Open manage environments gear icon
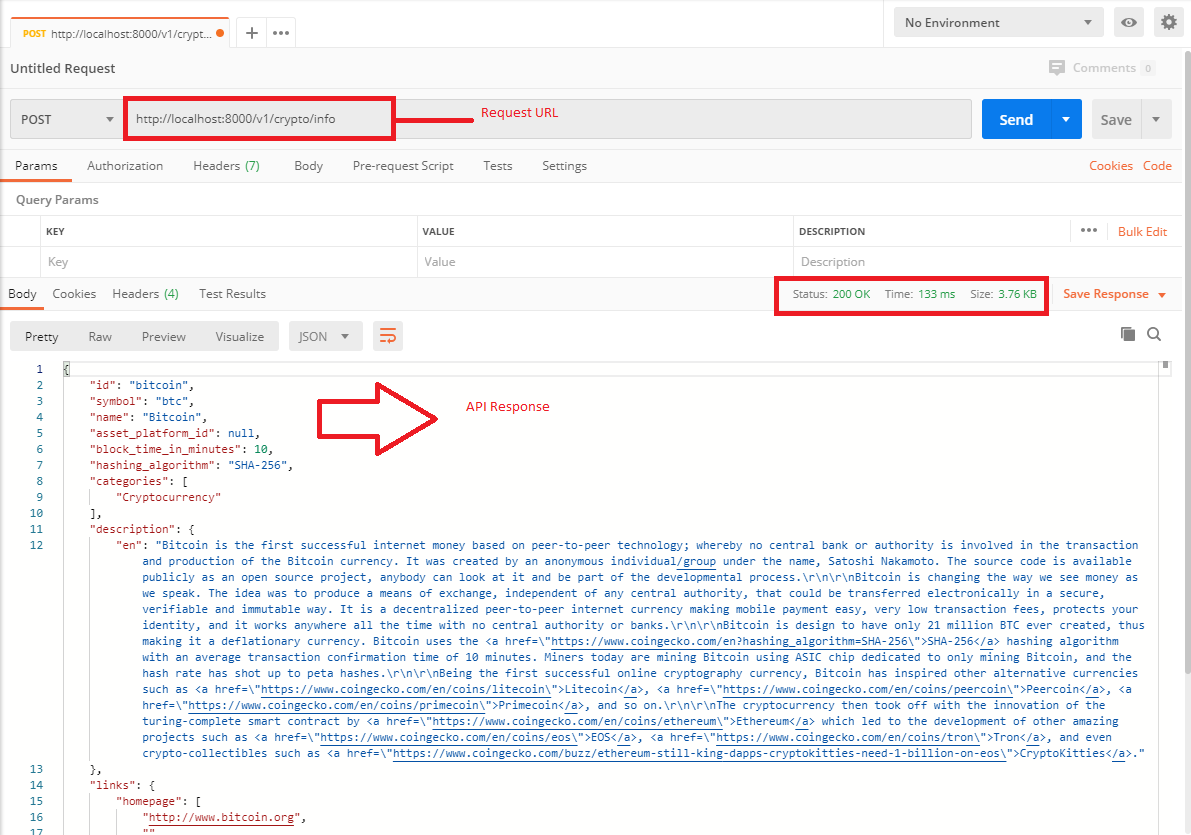1191x835 pixels. [x=1169, y=23]
